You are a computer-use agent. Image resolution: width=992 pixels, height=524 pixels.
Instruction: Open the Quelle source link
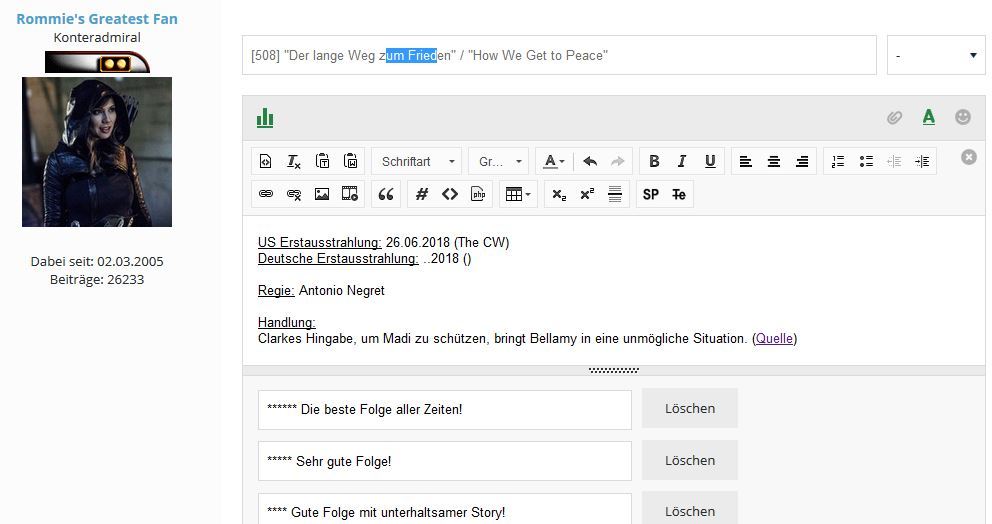(774, 339)
